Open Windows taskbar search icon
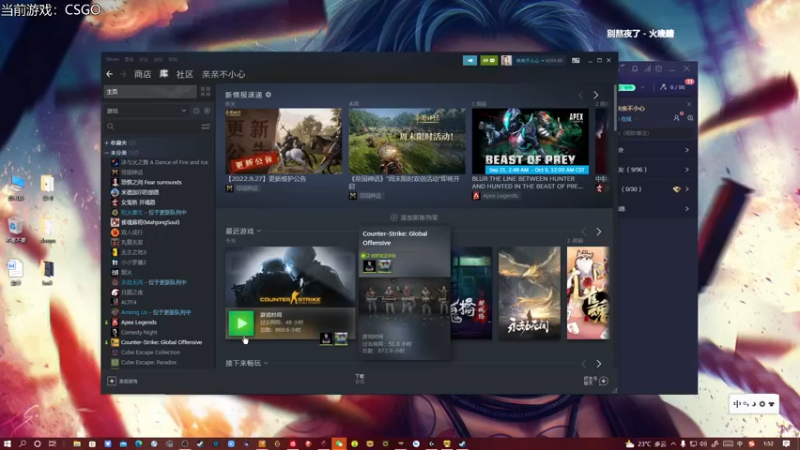The height and width of the screenshot is (450, 800). (x=22, y=444)
